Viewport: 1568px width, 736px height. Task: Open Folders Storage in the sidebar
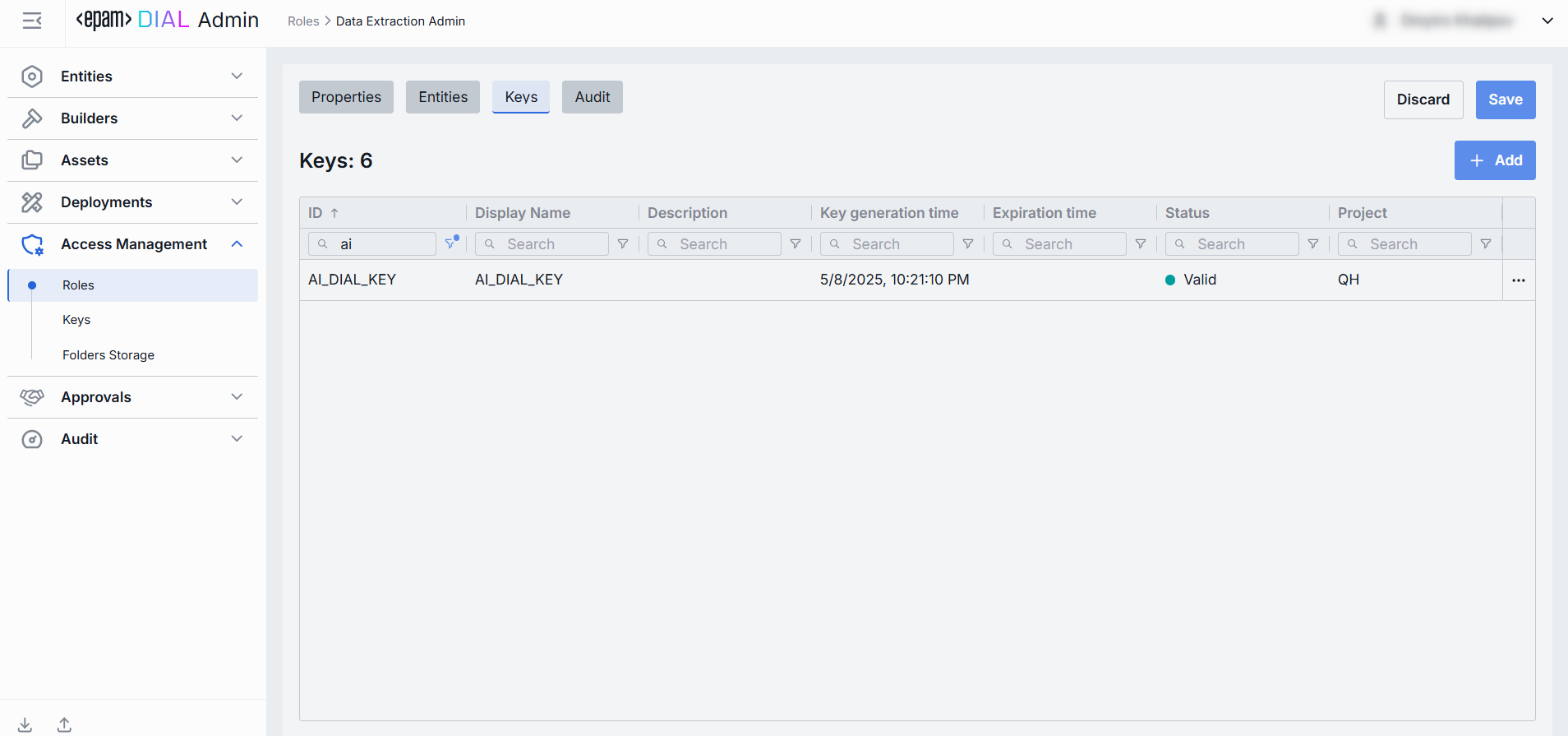108,355
